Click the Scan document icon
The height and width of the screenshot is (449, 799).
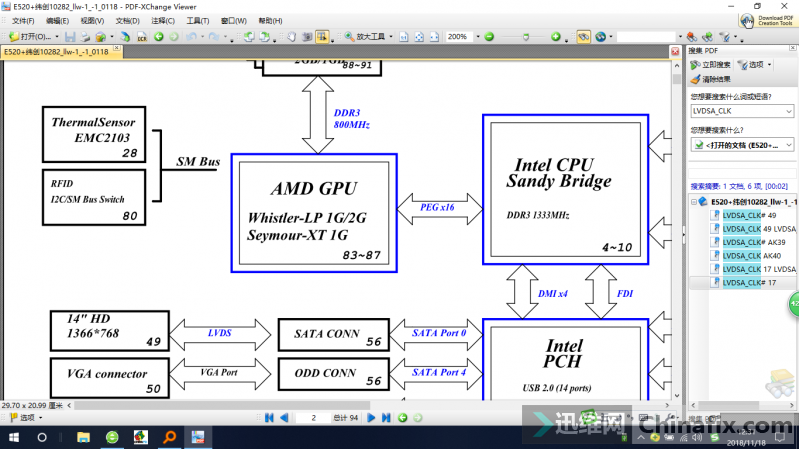coord(125,37)
